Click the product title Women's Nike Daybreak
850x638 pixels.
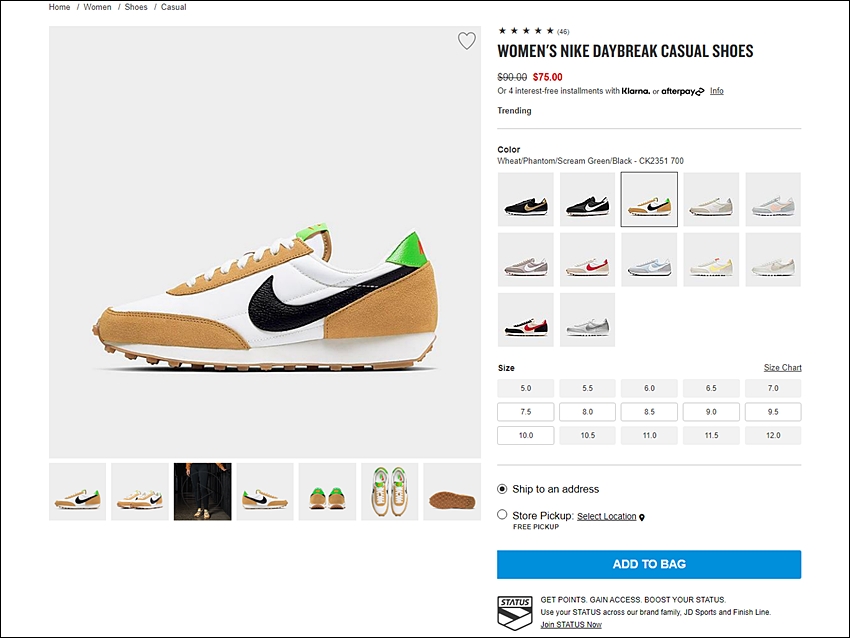(625, 51)
